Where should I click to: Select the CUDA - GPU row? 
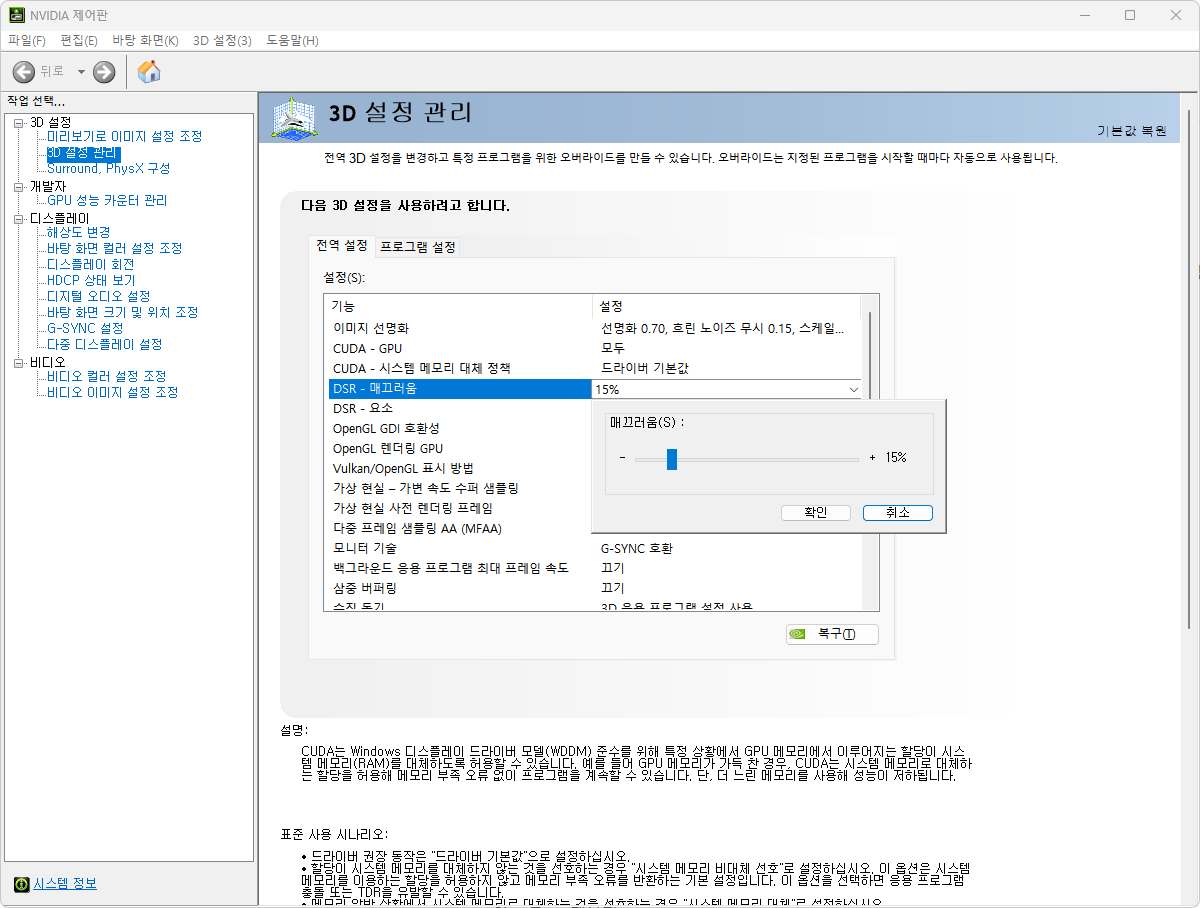(596, 348)
